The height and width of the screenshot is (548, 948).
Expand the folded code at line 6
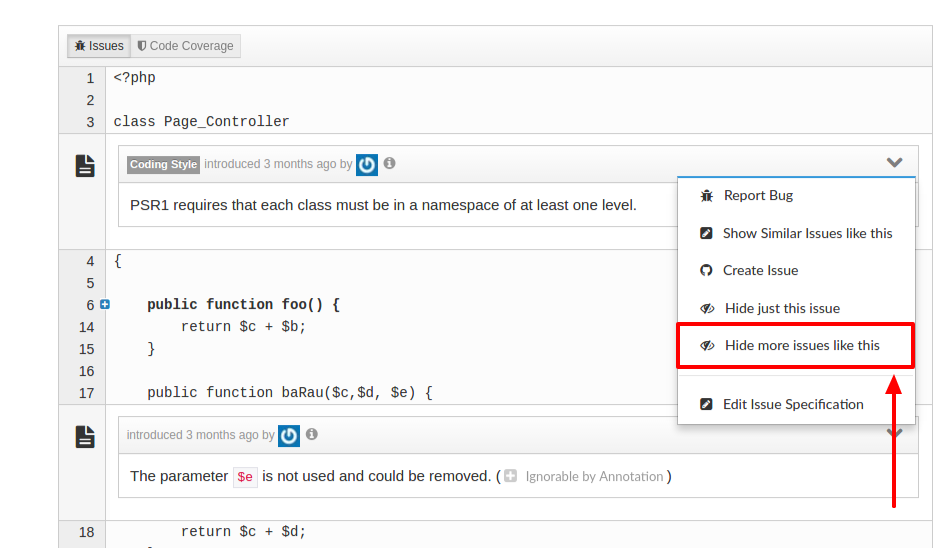[105, 304]
